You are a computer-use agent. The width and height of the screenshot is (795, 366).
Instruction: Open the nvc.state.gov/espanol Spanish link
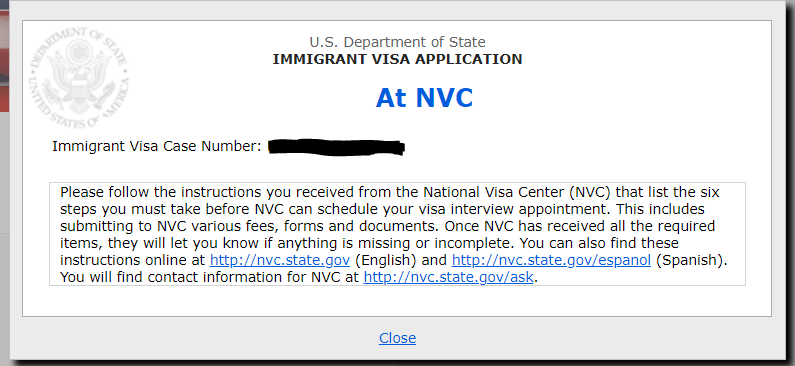coord(551,261)
